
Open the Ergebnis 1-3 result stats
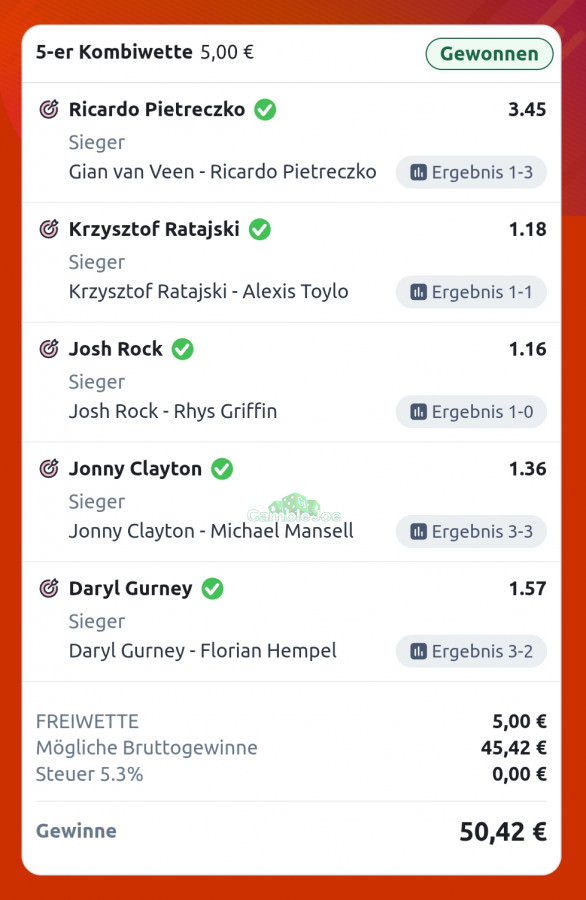471,172
